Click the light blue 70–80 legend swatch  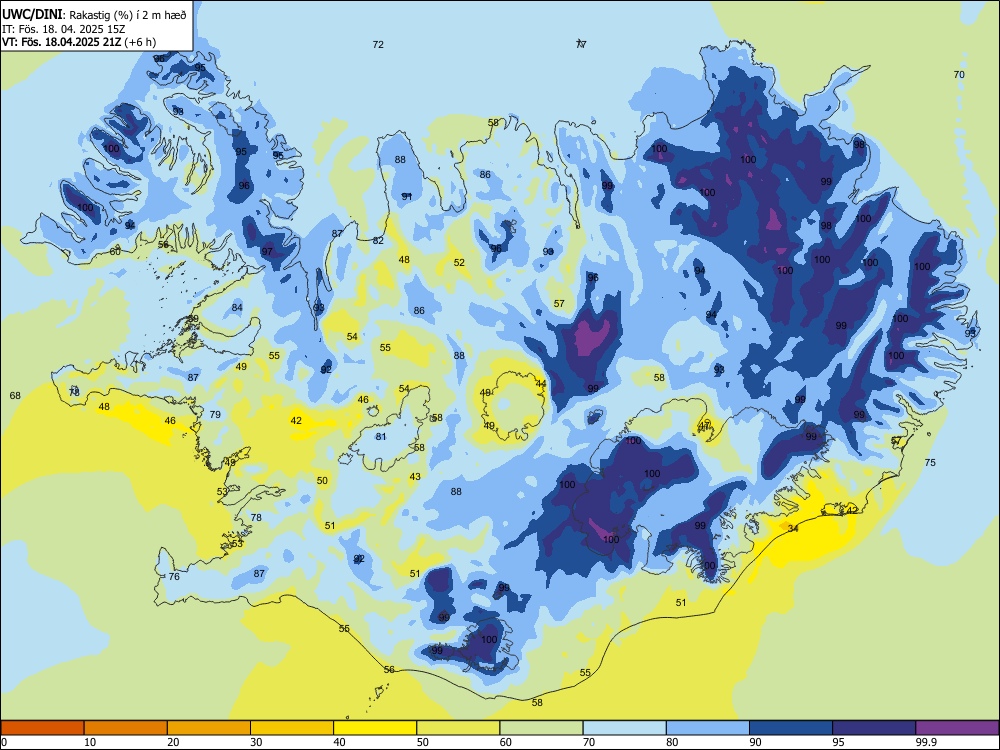tap(624, 728)
